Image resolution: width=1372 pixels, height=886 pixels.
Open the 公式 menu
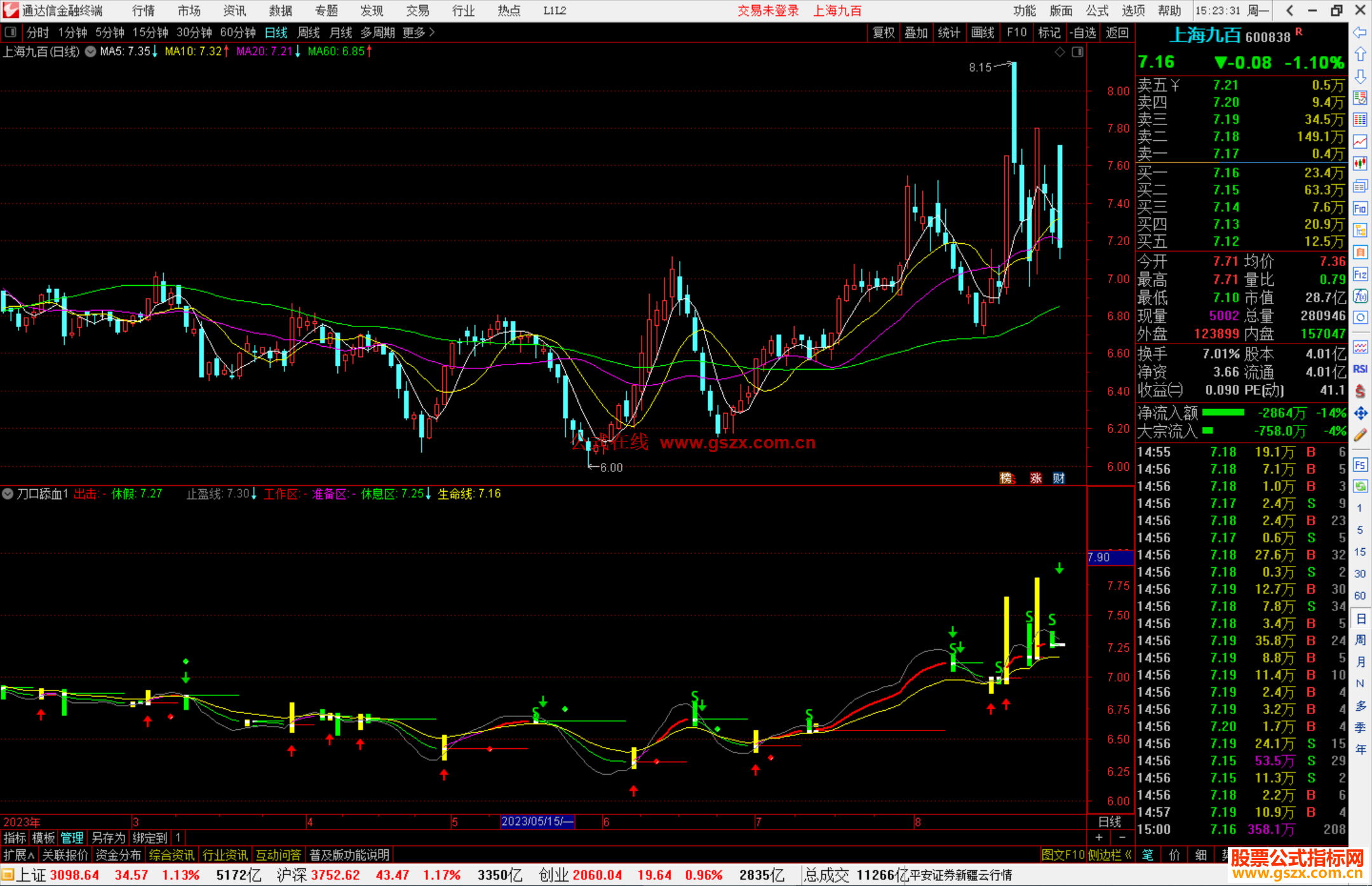point(1097,11)
